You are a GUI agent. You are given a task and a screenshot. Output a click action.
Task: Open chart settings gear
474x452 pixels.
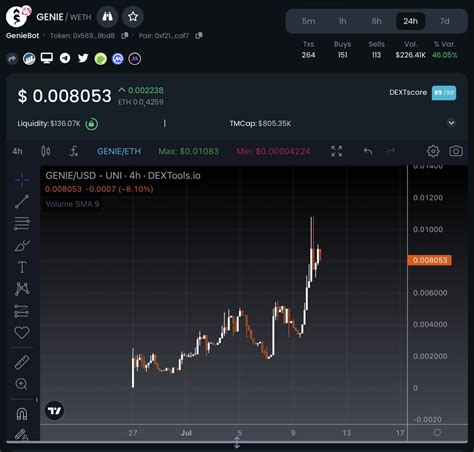433,151
